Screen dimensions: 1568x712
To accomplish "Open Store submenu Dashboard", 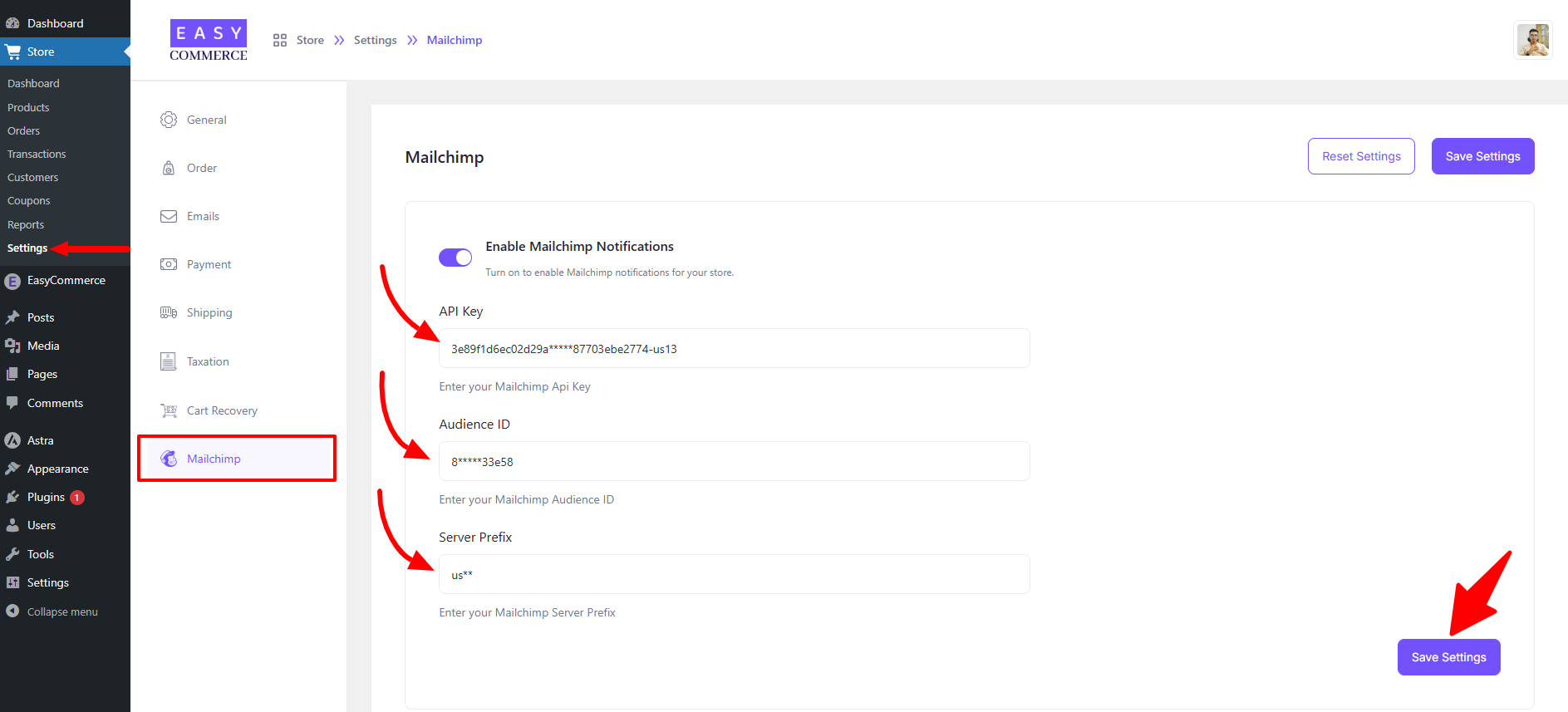I will tap(33, 83).
